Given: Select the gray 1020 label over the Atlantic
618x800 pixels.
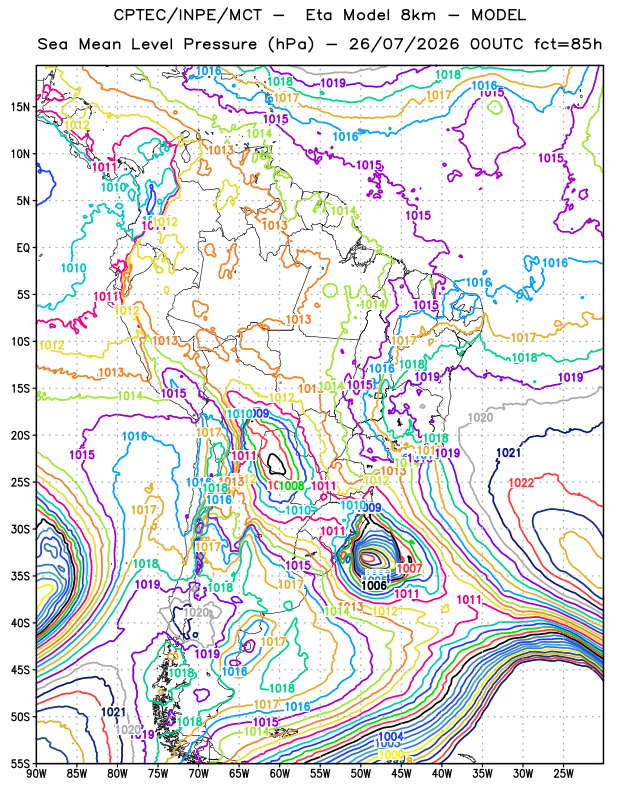Looking at the screenshot, I should (x=480, y=418).
